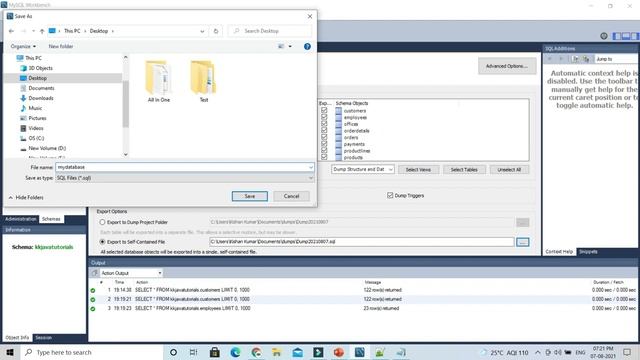Switch to the Schemas tab
This screenshot has height=360, width=640.
[x=51, y=219]
